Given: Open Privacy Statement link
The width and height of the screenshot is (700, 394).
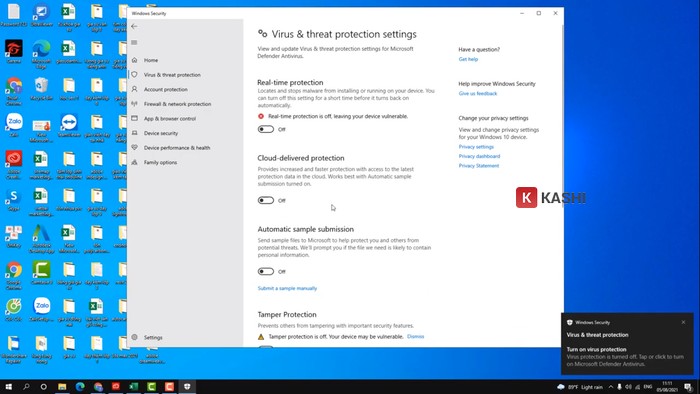Looking at the screenshot, I should pyautogui.click(x=479, y=166).
